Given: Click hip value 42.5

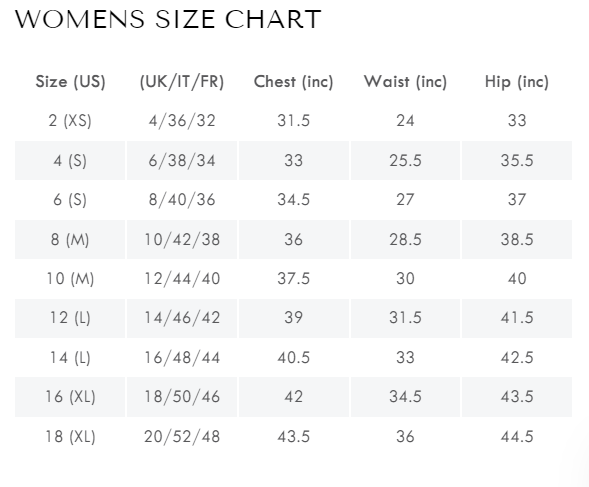Looking at the screenshot, I should [517, 357].
